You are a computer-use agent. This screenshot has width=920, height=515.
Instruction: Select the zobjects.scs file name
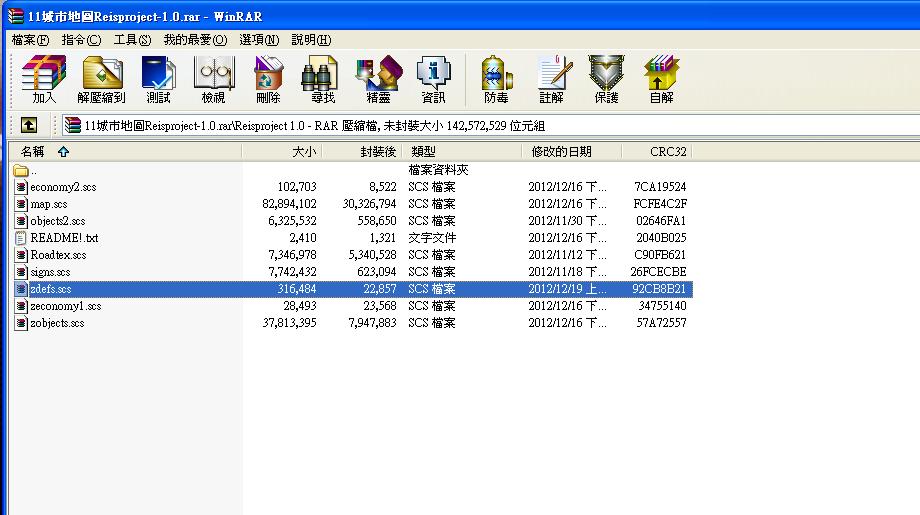point(57,323)
